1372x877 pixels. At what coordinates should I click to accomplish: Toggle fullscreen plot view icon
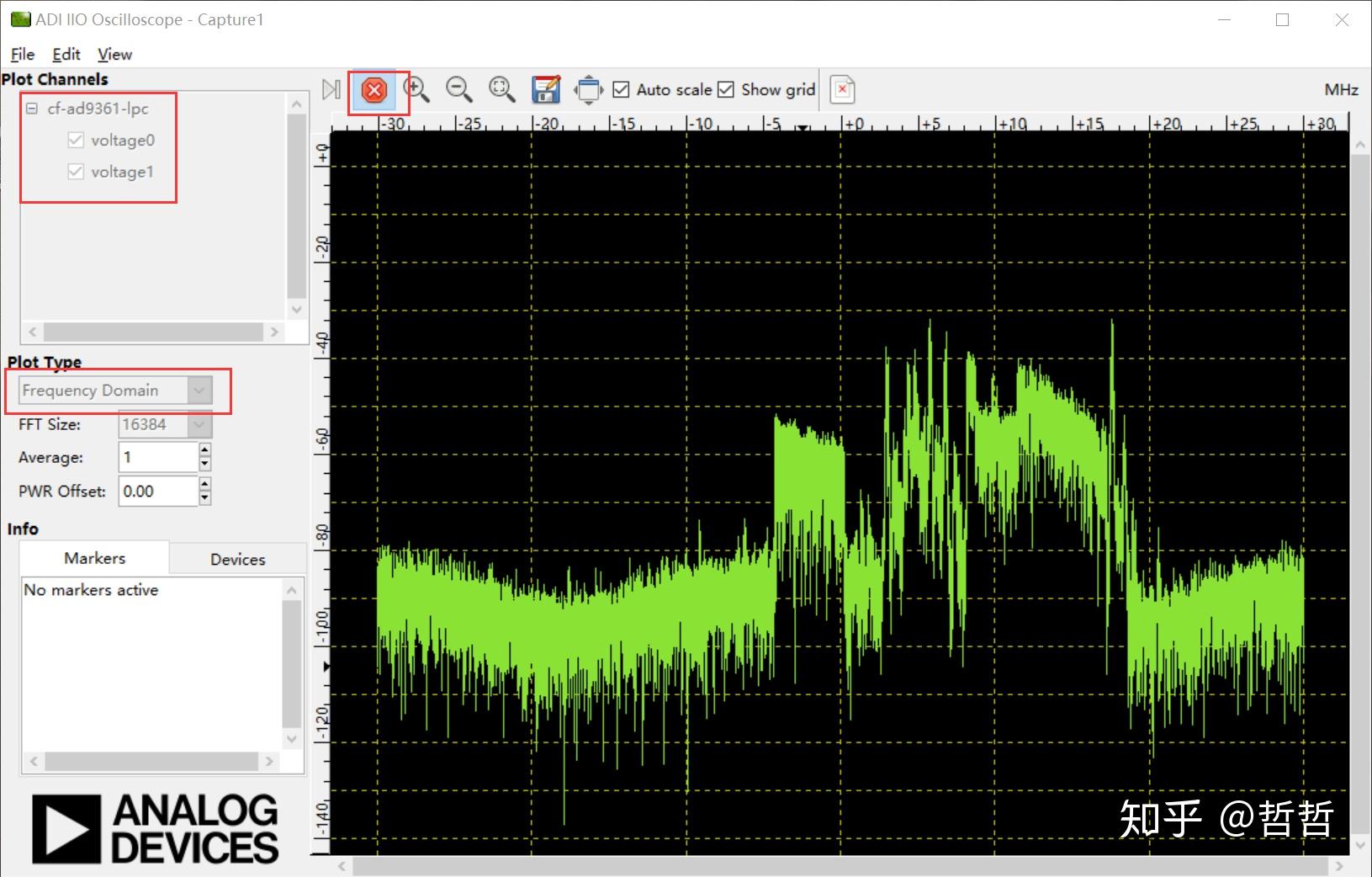(589, 89)
